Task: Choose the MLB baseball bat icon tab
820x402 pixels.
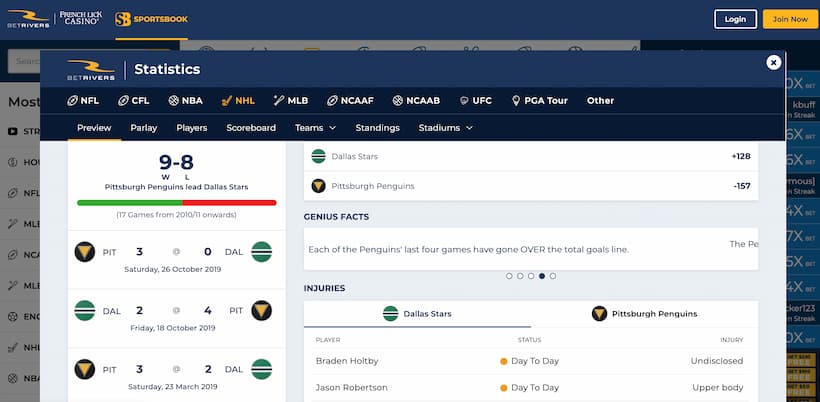Action: [x=290, y=100]
